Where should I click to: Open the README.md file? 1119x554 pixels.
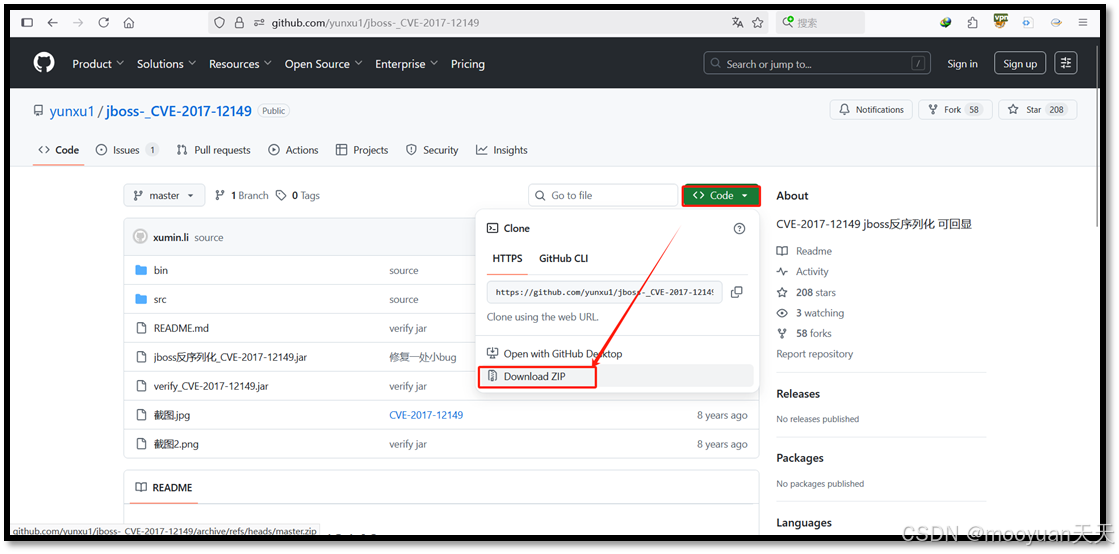pos(181,328)
